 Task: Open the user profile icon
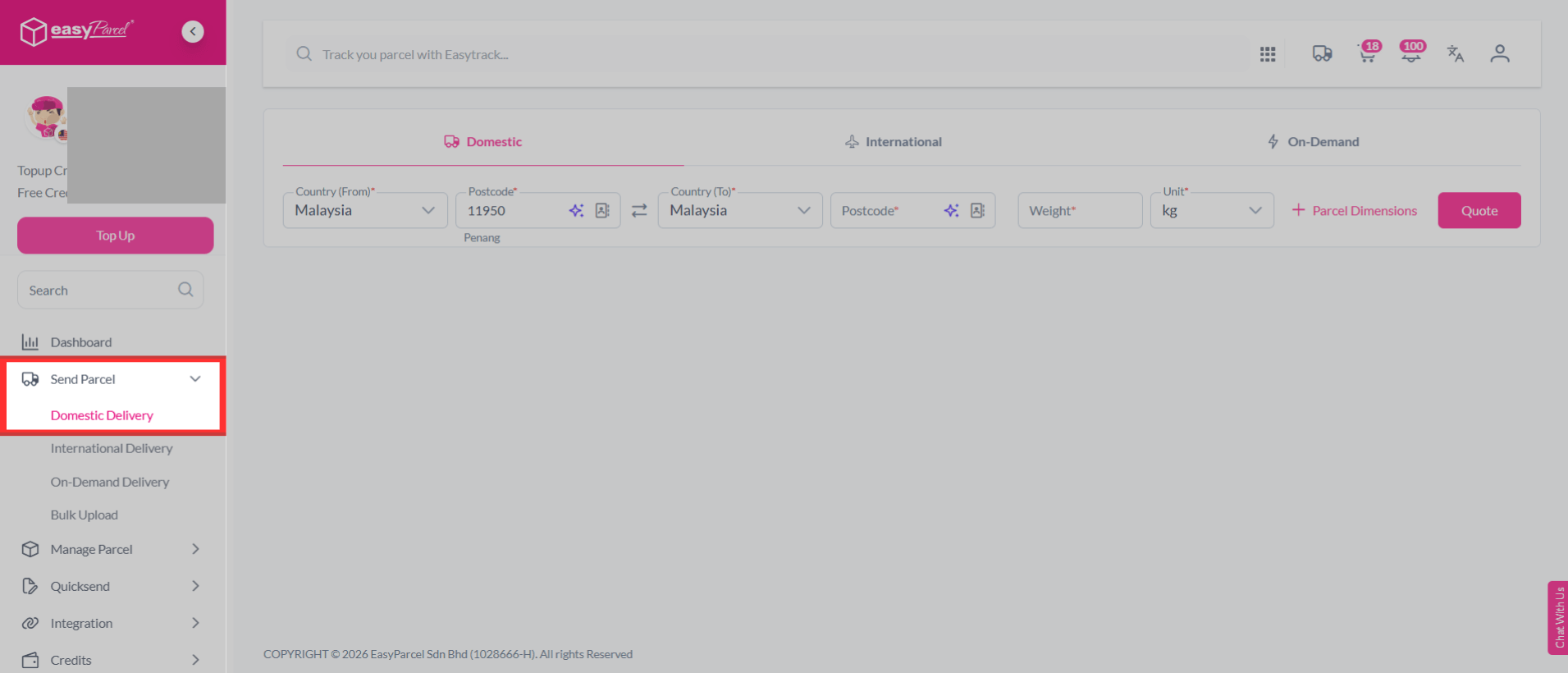[x=1500, y=54]
